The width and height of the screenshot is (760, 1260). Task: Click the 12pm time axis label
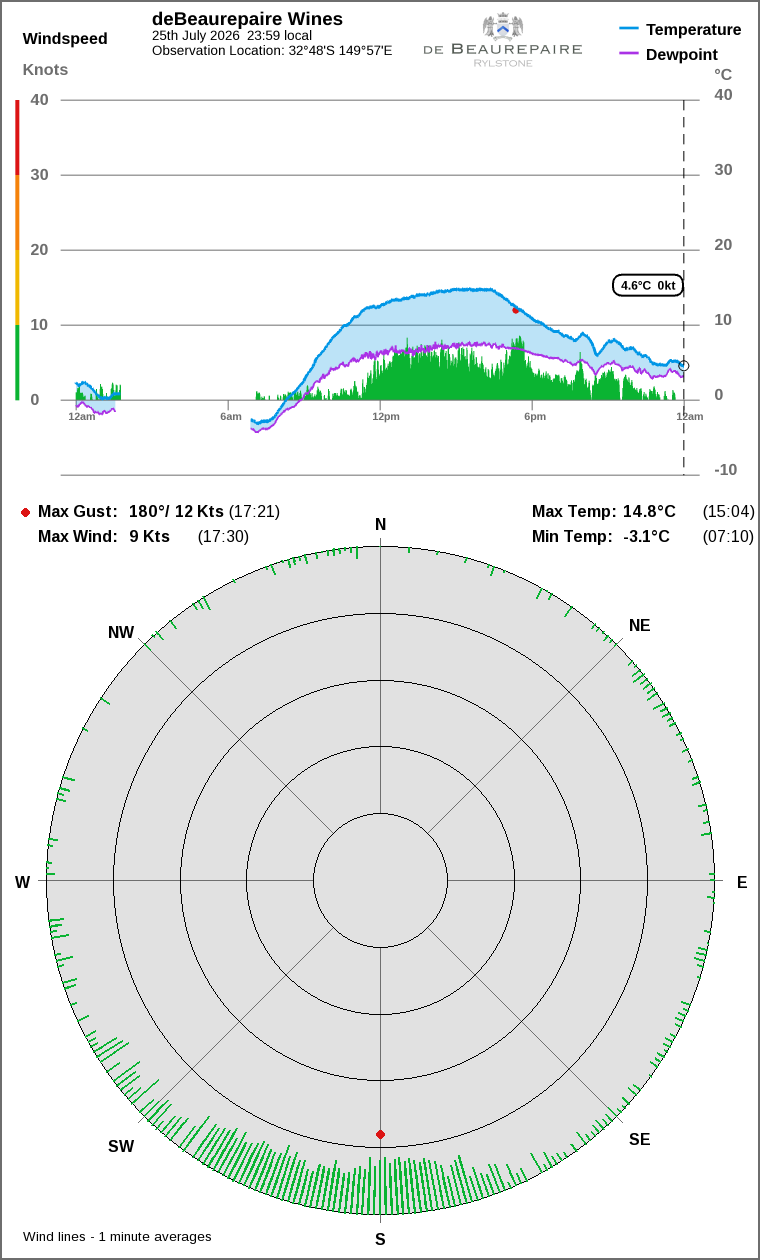coord(386,416)
